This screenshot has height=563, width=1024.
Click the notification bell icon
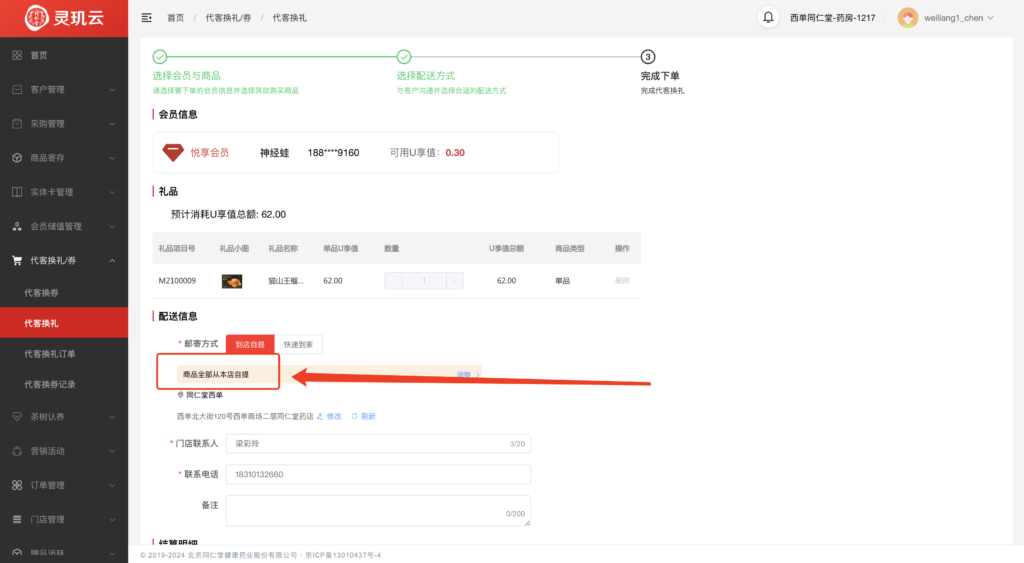(768, 18)
